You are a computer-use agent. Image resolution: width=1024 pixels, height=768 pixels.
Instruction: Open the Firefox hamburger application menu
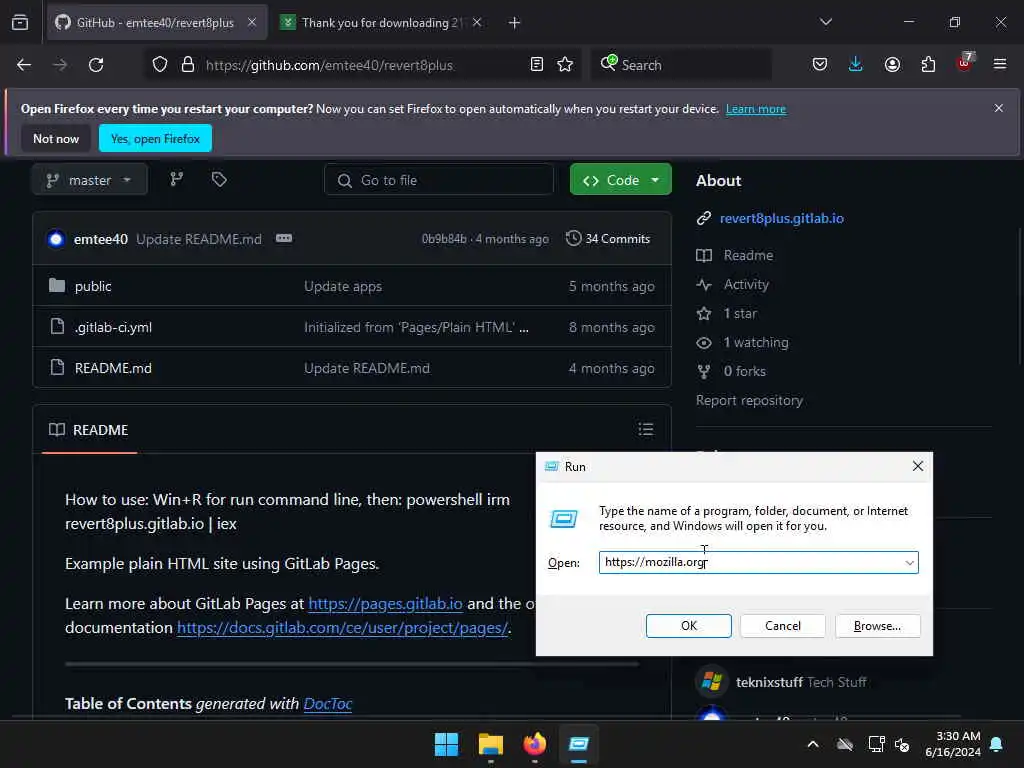tap(1000, 65)
